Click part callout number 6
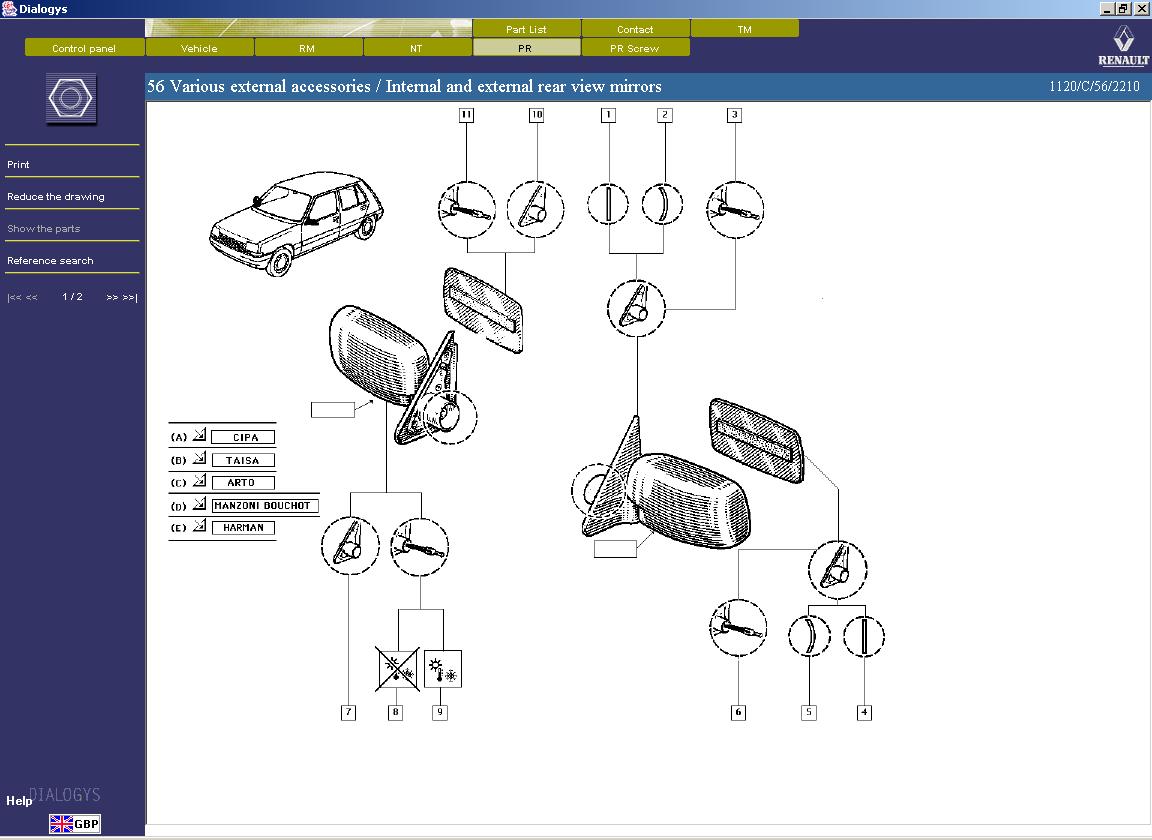 (x=738, y=712)
